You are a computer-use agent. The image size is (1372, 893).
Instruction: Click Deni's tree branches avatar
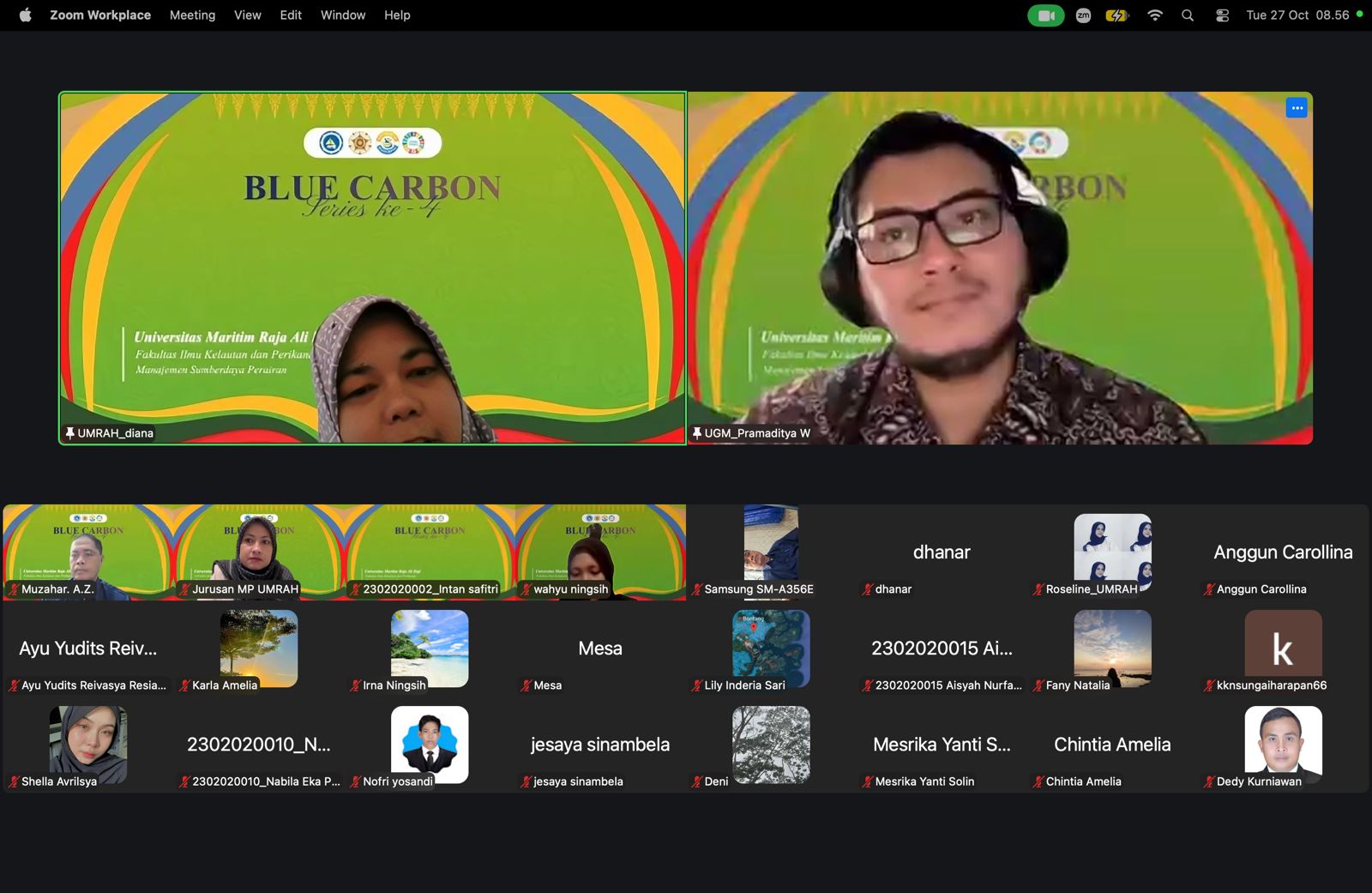pyautogui.click(x=771, y=744)
